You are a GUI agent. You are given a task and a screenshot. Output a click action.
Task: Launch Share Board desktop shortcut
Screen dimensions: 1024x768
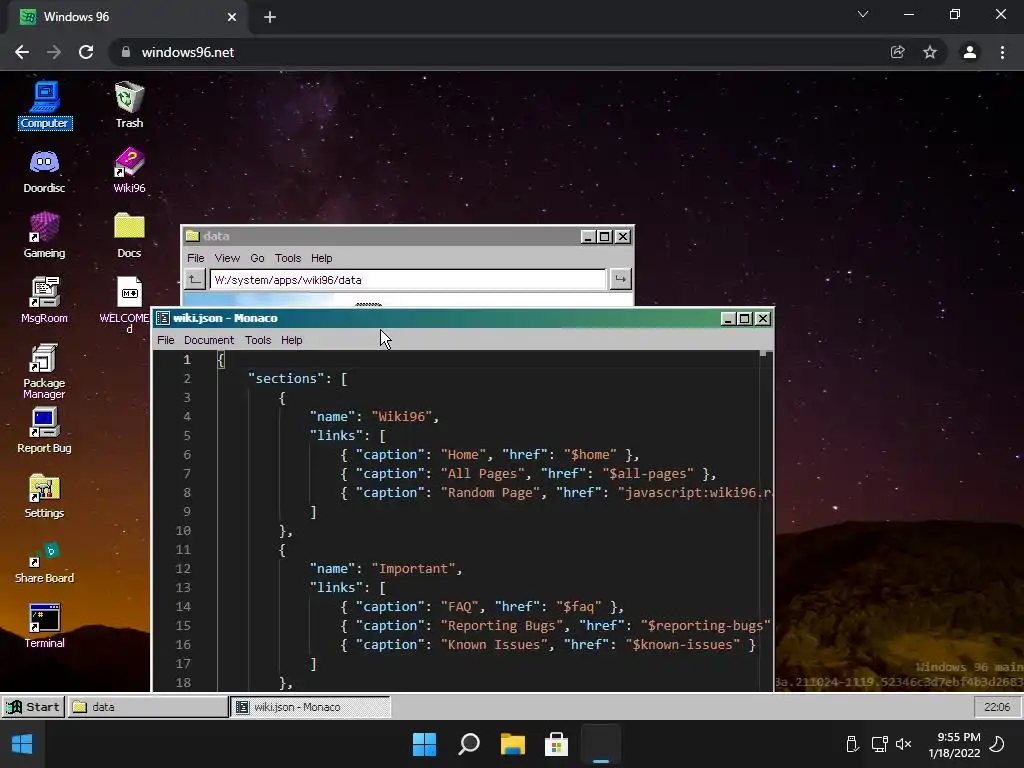44,562
